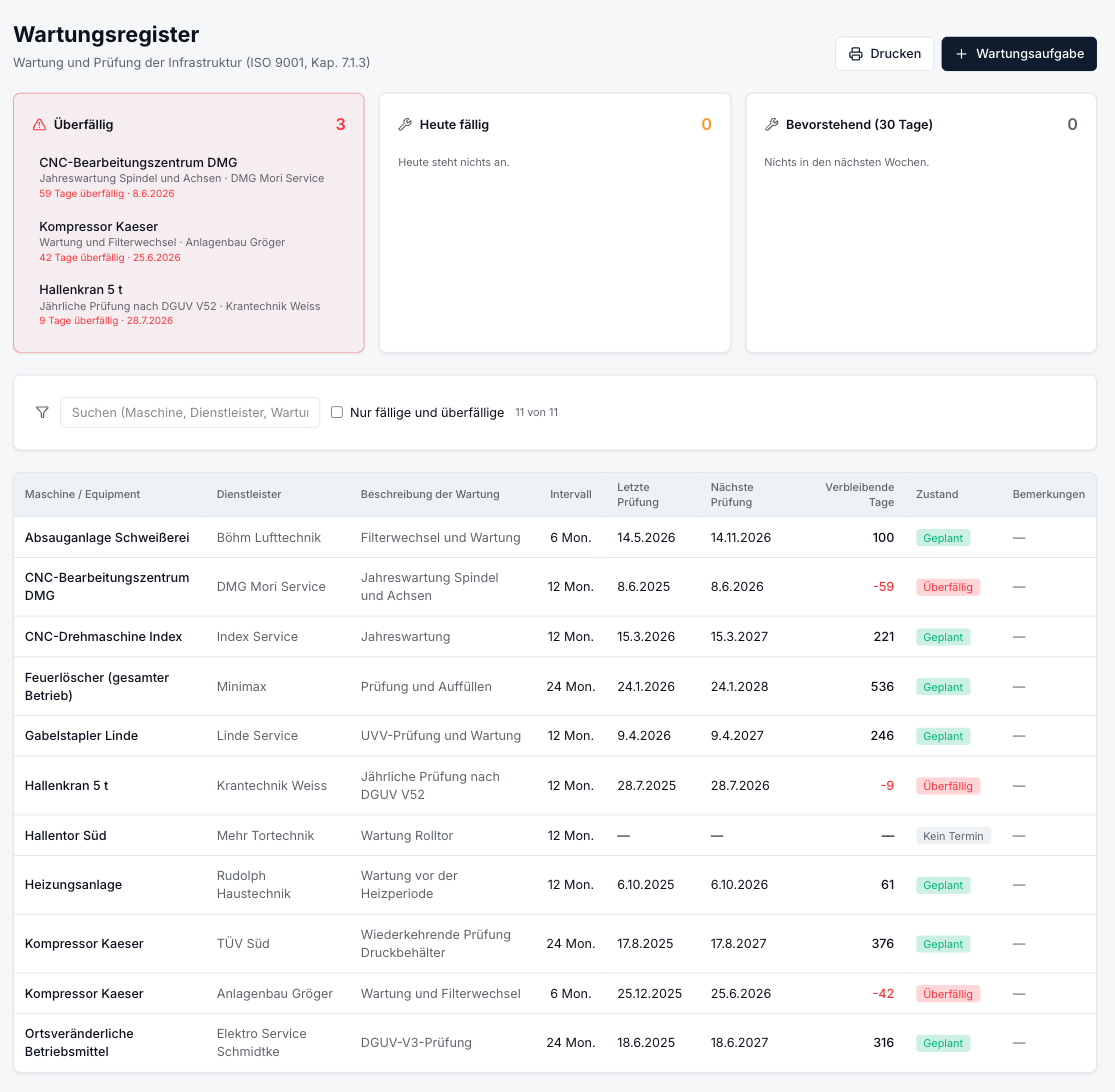Open the Drucken print button

(885, 54)
